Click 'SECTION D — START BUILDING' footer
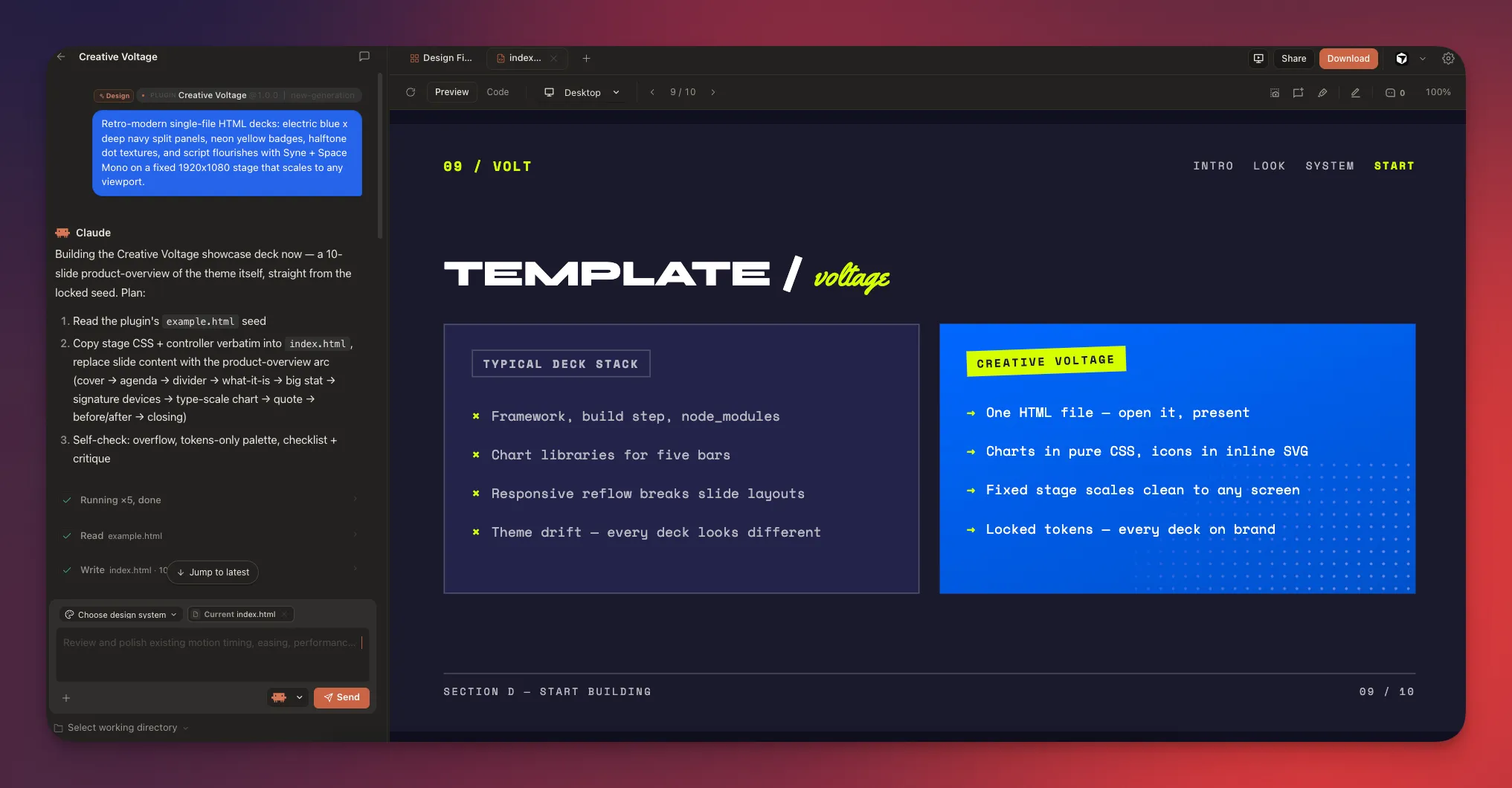The width and height of the screenshot is (1512, 788). point(547,691)
